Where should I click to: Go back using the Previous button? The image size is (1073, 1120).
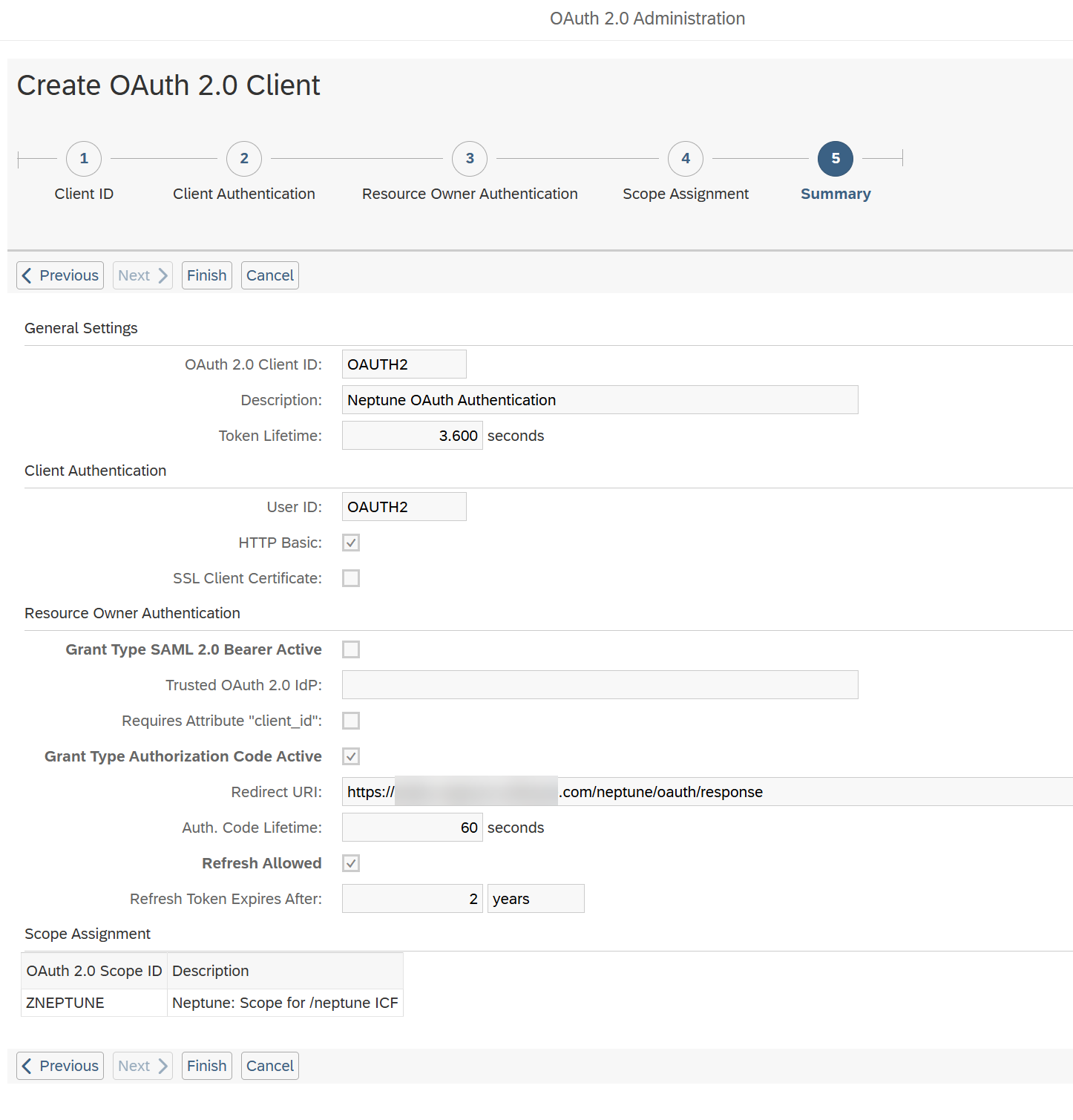click(x=59, y=275)
